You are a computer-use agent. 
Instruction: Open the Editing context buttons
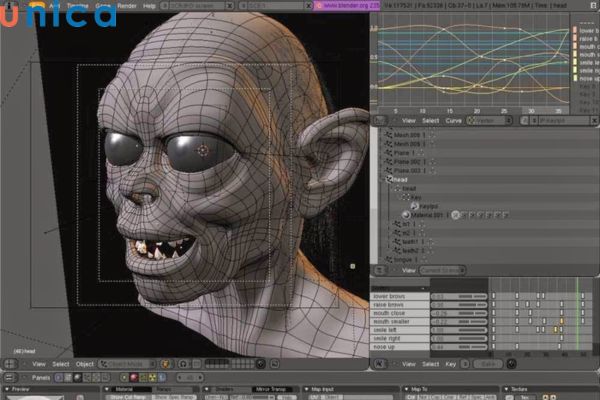pos(96,378)
